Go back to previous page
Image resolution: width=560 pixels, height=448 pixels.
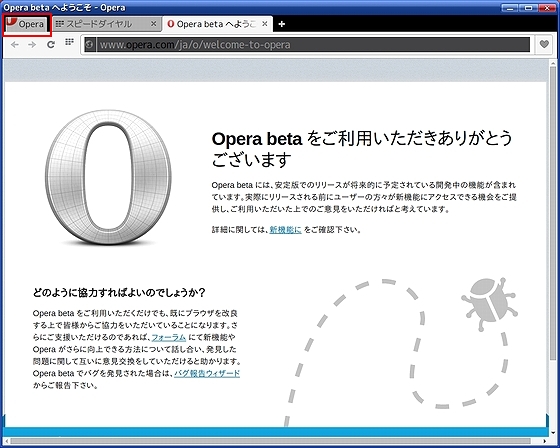click(x=15, y=45)
